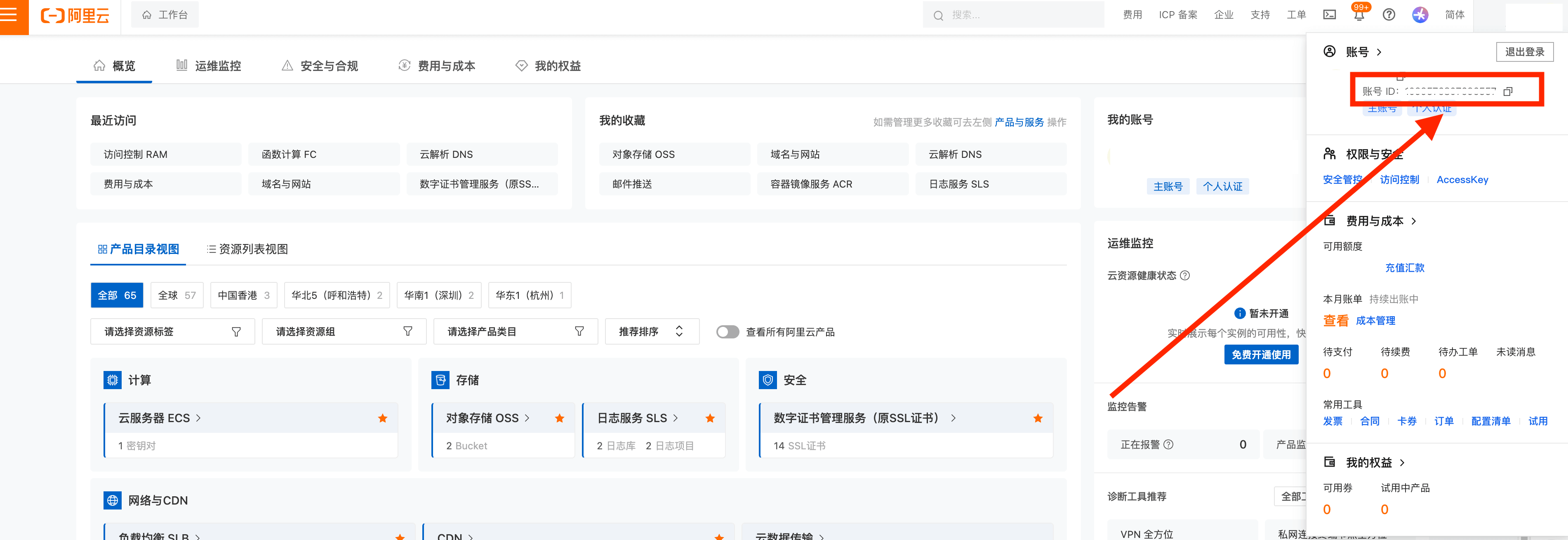Open the hamburger menu in top-left corner
This screenshot has height=540, width=1568.
[10, 14]
